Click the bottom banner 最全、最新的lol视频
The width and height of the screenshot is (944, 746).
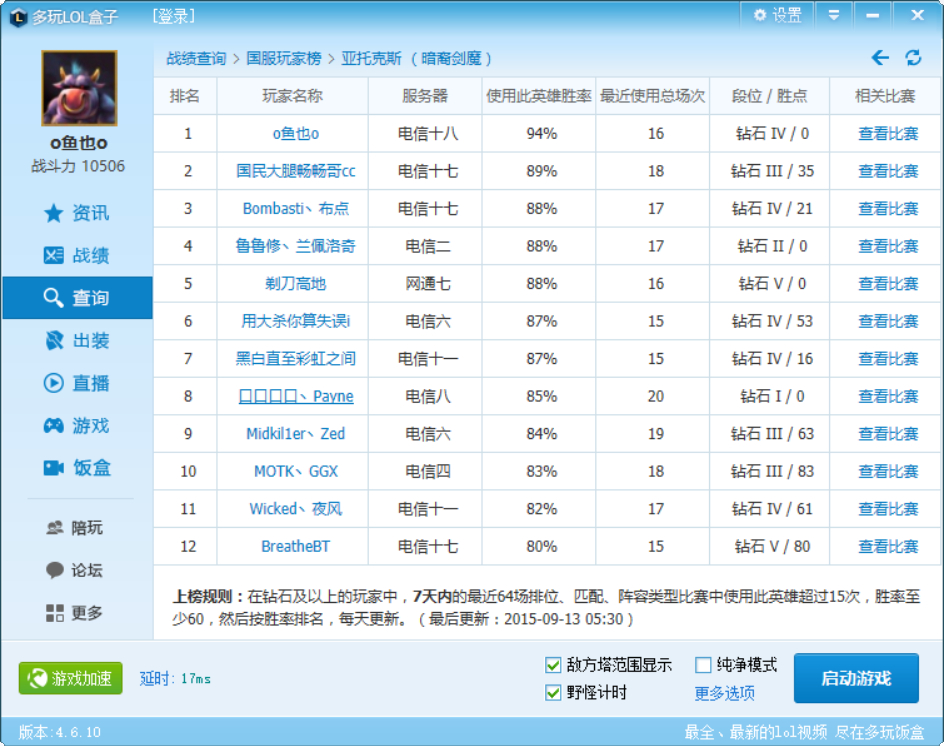pos(804,732)
